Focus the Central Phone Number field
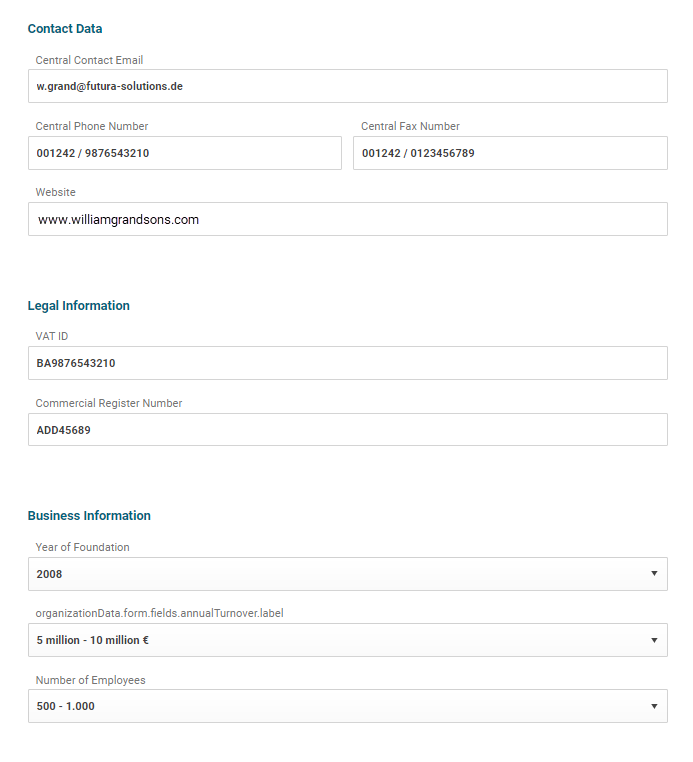The height and width of the screenshot is (762, 693). tap(185, 153)
